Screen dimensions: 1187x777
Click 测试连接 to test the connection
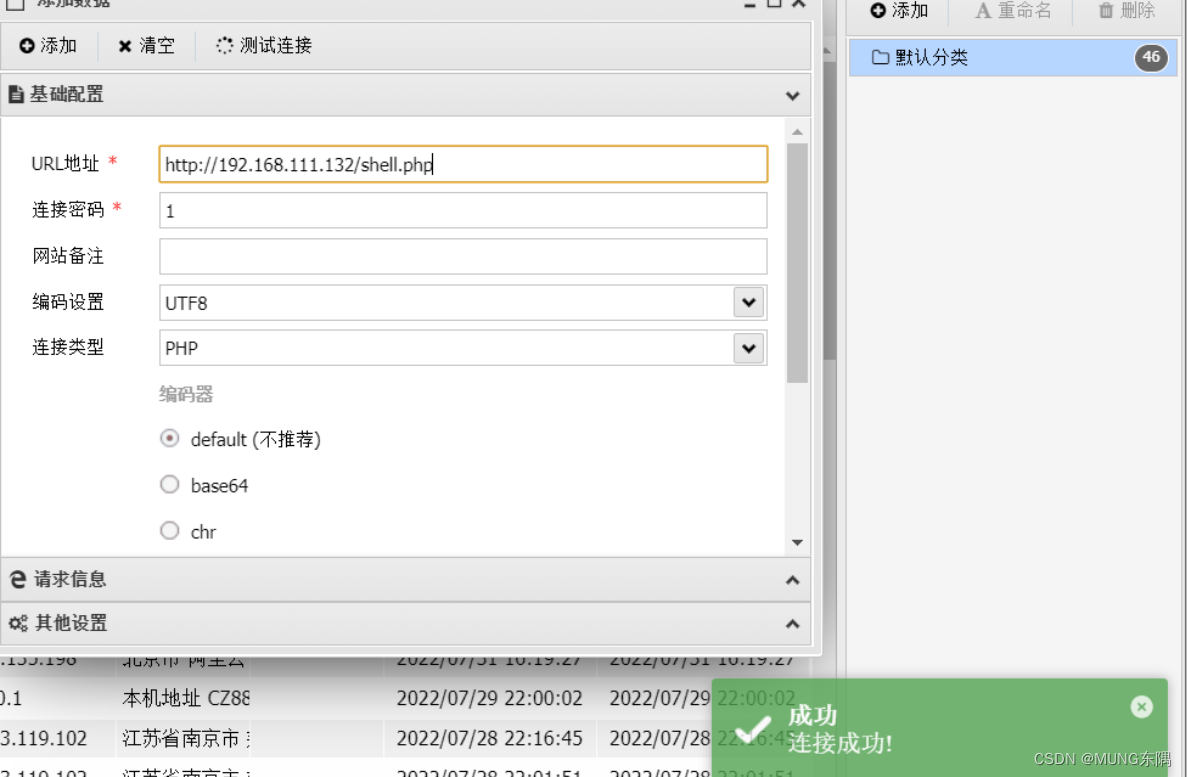coord(263,45)
